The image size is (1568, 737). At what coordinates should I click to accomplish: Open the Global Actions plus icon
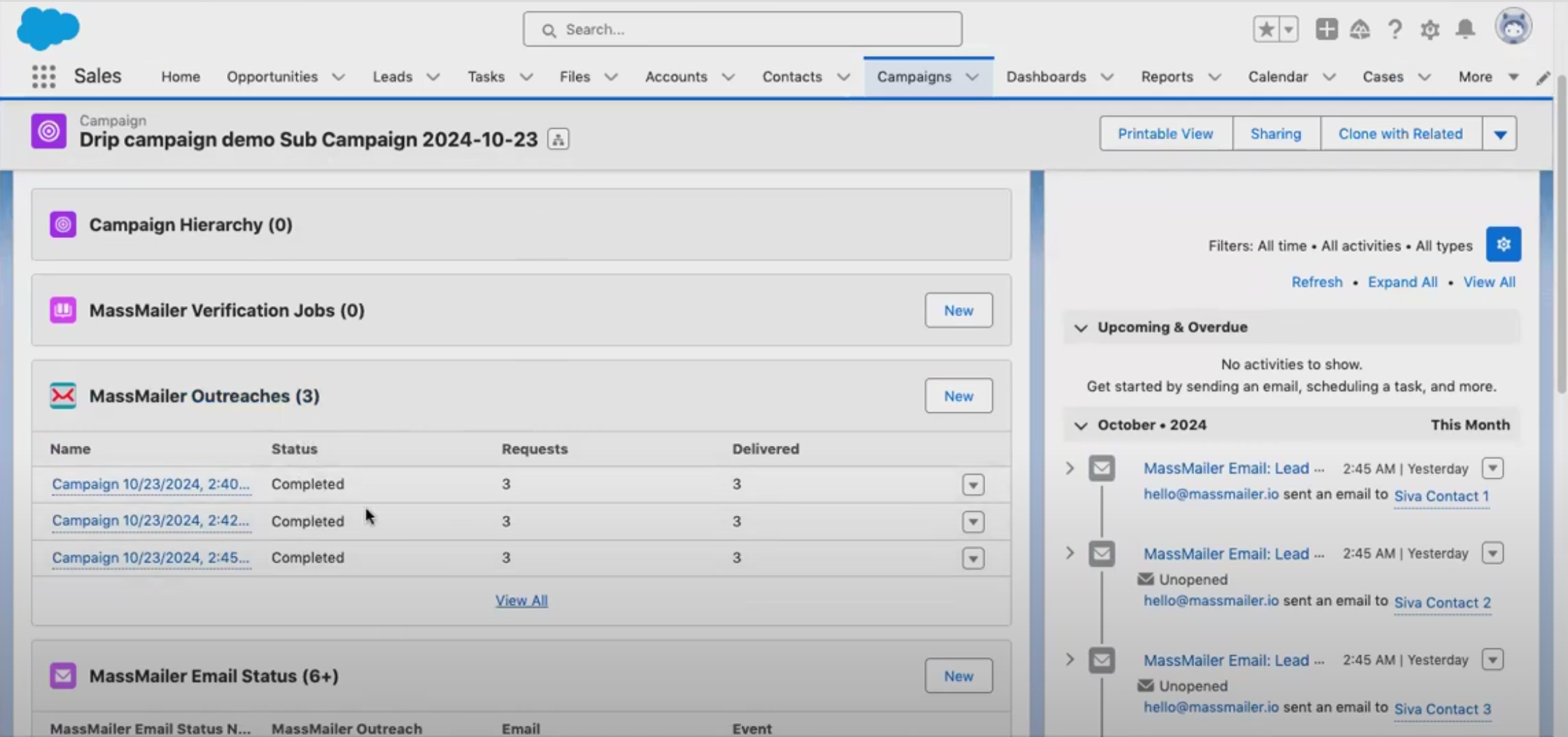click(x=1326, y=29)
